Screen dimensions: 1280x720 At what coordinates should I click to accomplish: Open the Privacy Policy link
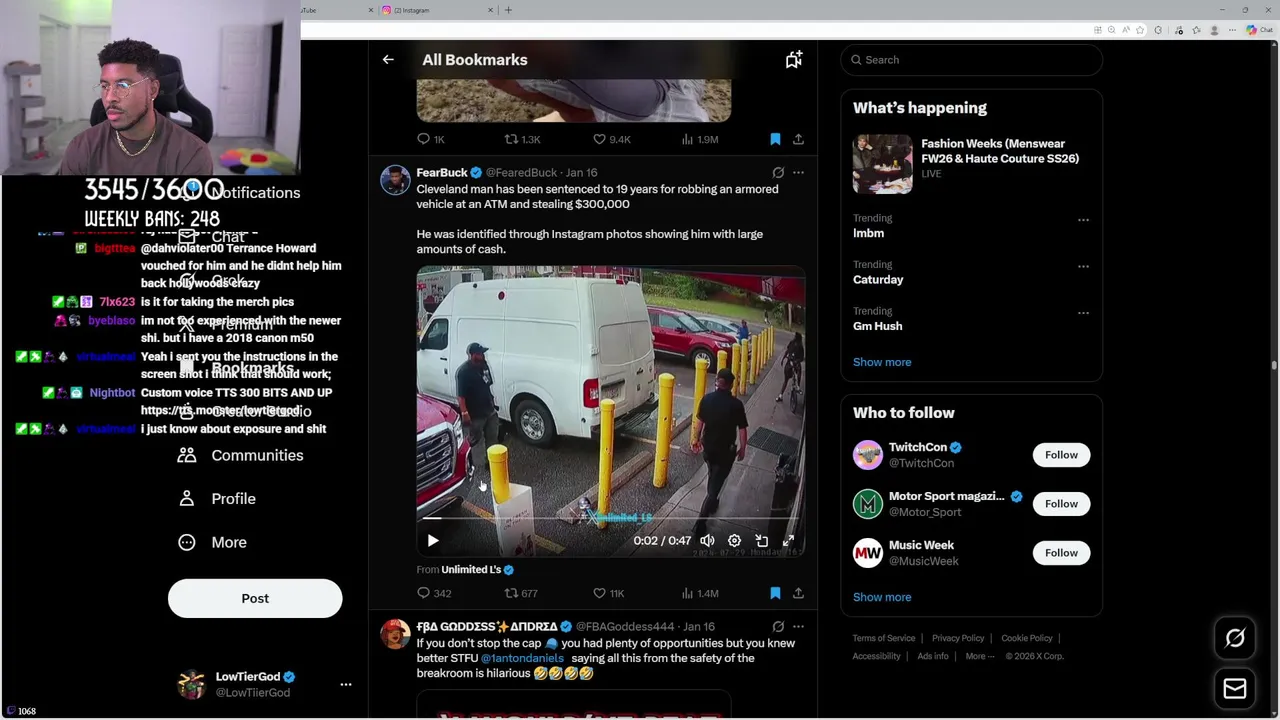(x=958, y=638)
